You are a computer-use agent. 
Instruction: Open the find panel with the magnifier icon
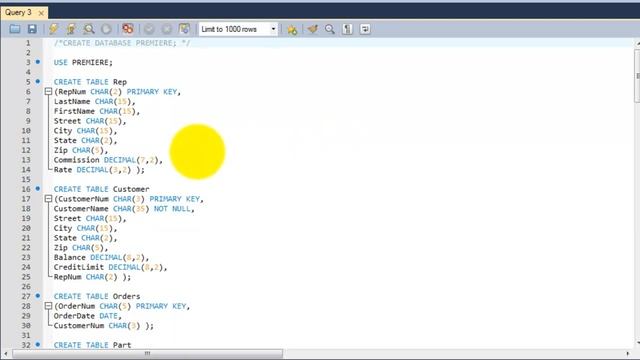click(x=330, y=29)
